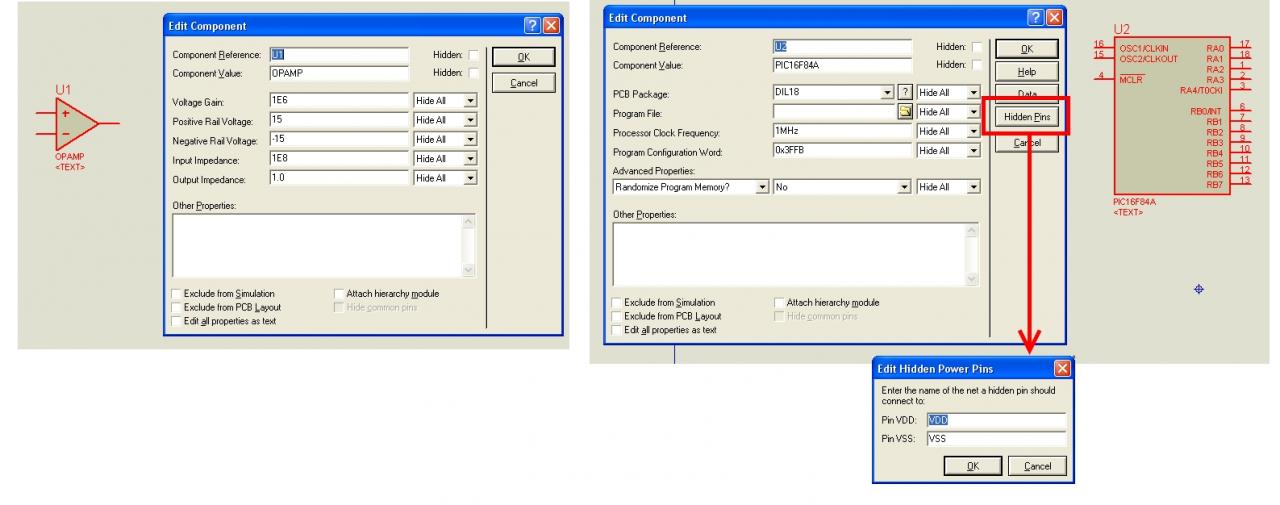The image size is (1280, 505).
Task: Enable Exclude from PCB Layout in OPAMP dialog
Action: click(176, 307)
